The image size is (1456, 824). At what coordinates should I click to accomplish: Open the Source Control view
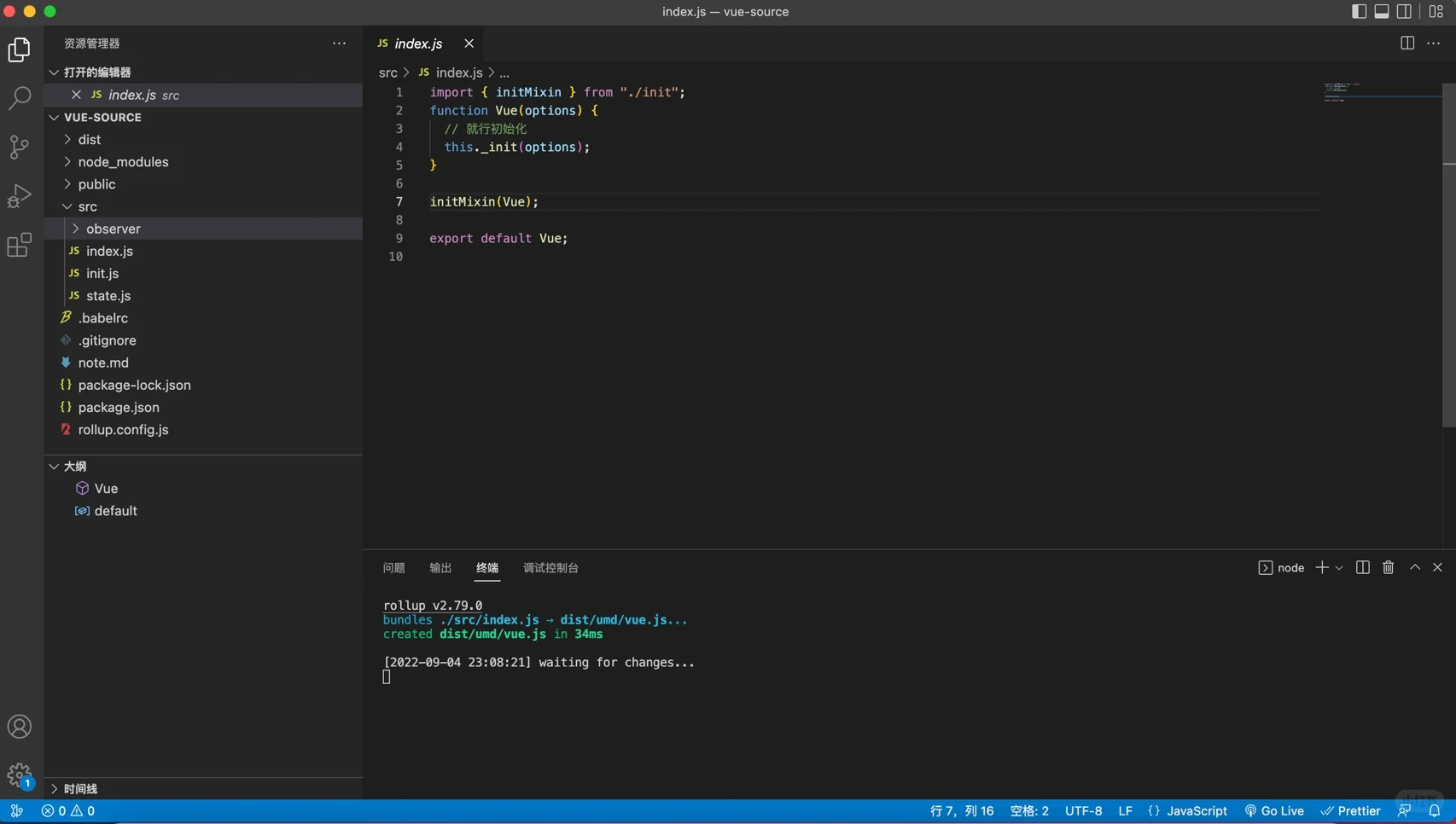point(19,147)
